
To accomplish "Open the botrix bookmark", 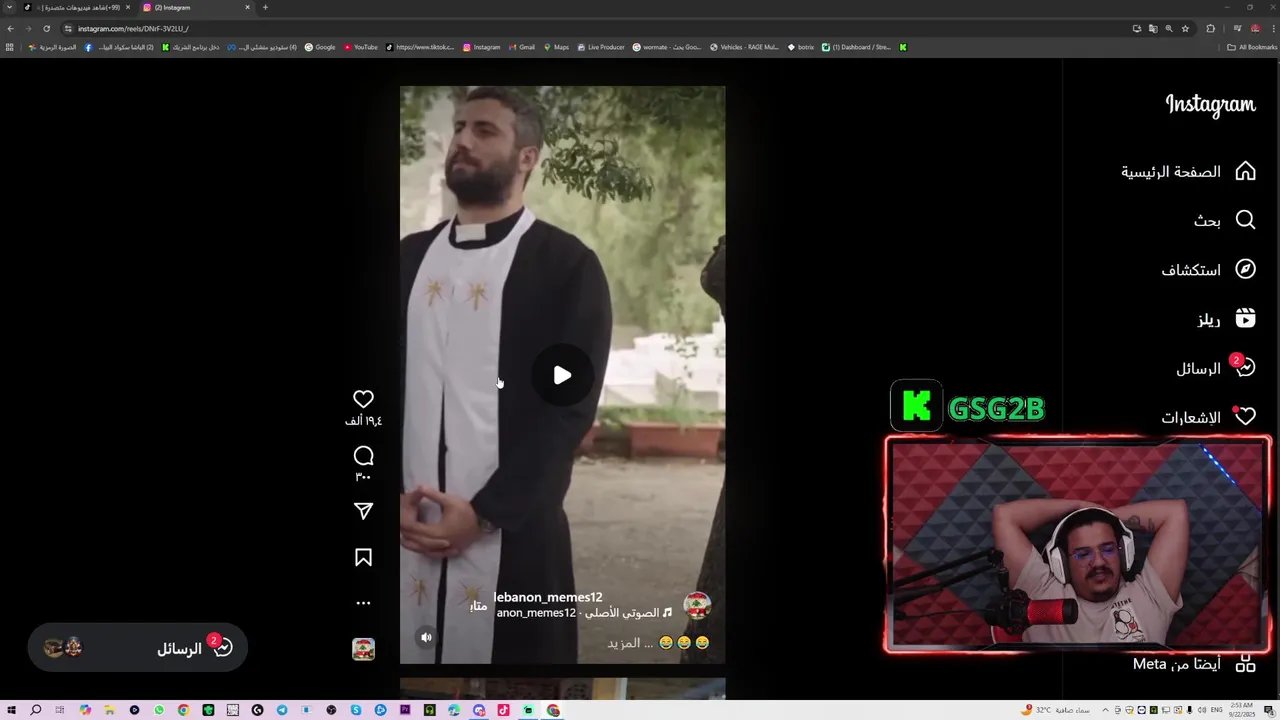I will [x=801, y=47].
